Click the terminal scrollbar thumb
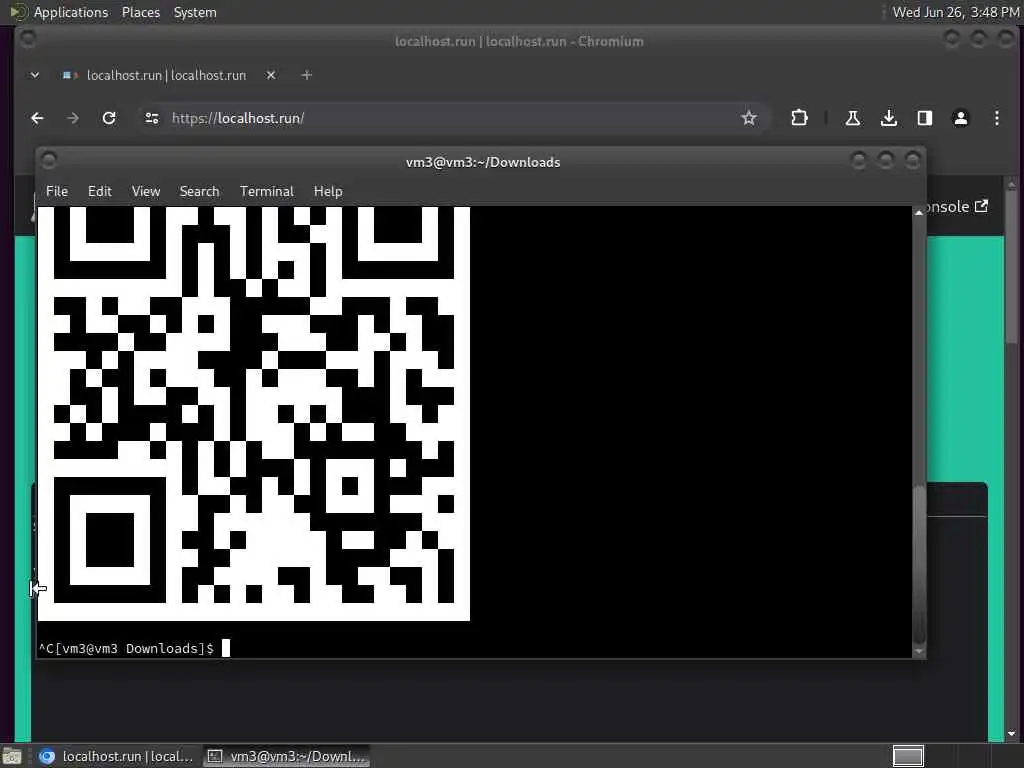The width and height of the screenshot is (1024, 768). tap(919, 565)
